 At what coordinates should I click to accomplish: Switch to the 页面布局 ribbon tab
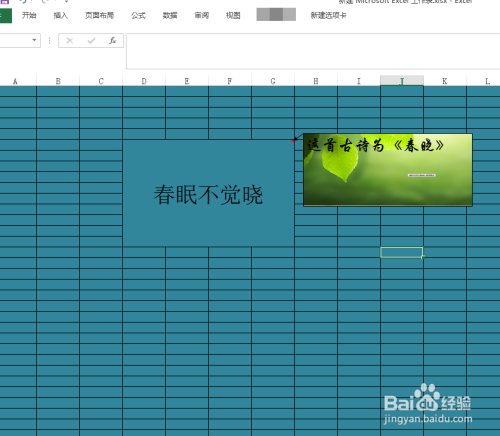point(99,15)
